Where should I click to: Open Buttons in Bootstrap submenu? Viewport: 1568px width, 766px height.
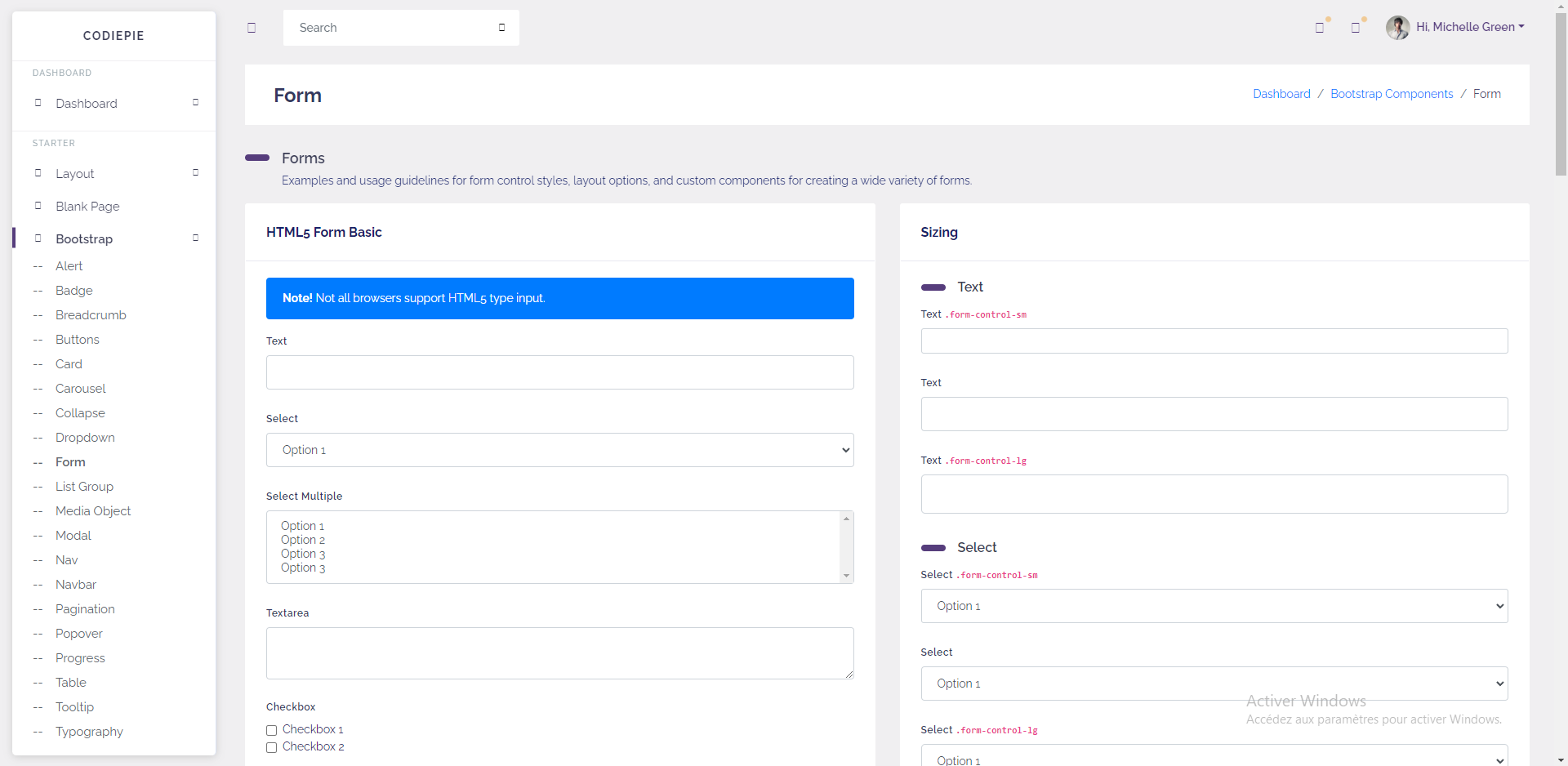(78, 340)
